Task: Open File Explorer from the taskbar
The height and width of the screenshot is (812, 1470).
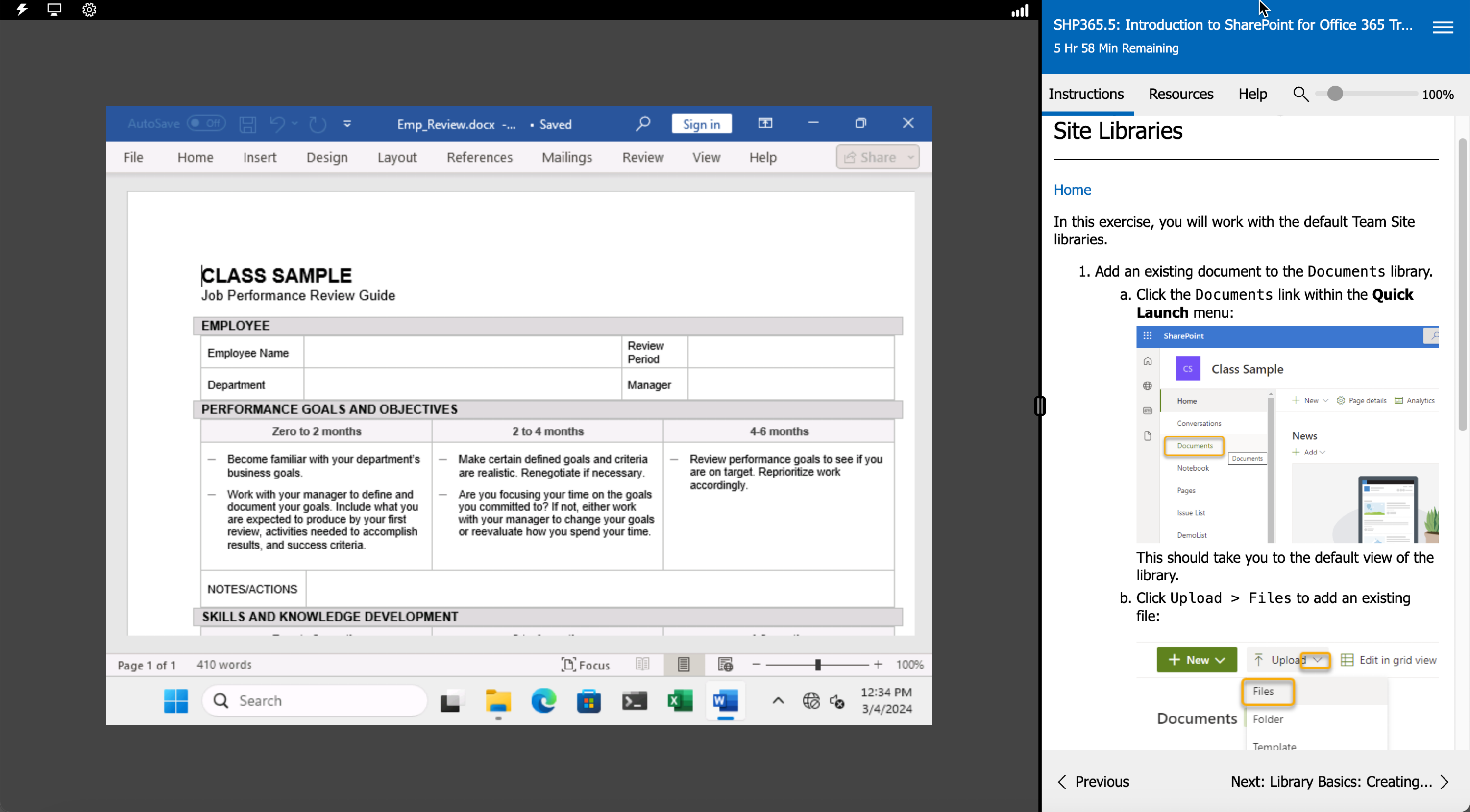Action: pos(498,701)
